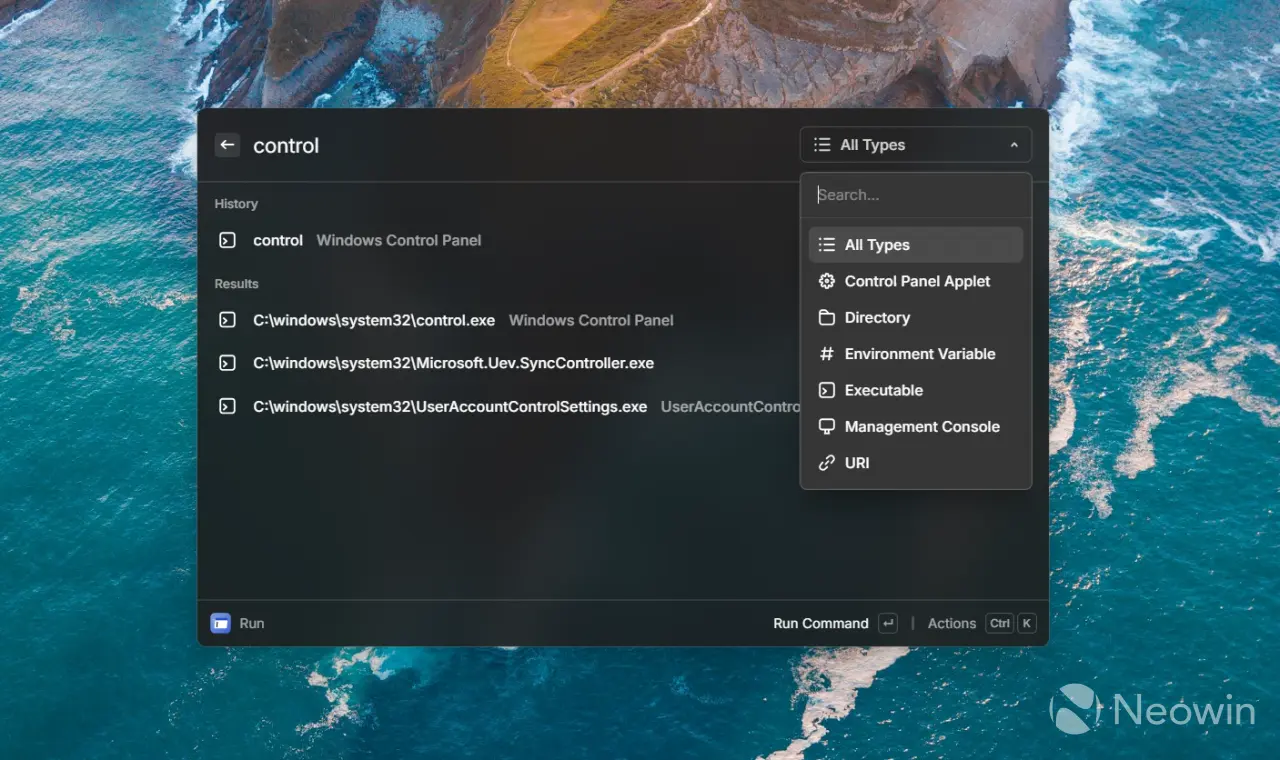This screenshot has height=760, width=1280.
Task: Select the URI filter option
Action: [915, 463]
